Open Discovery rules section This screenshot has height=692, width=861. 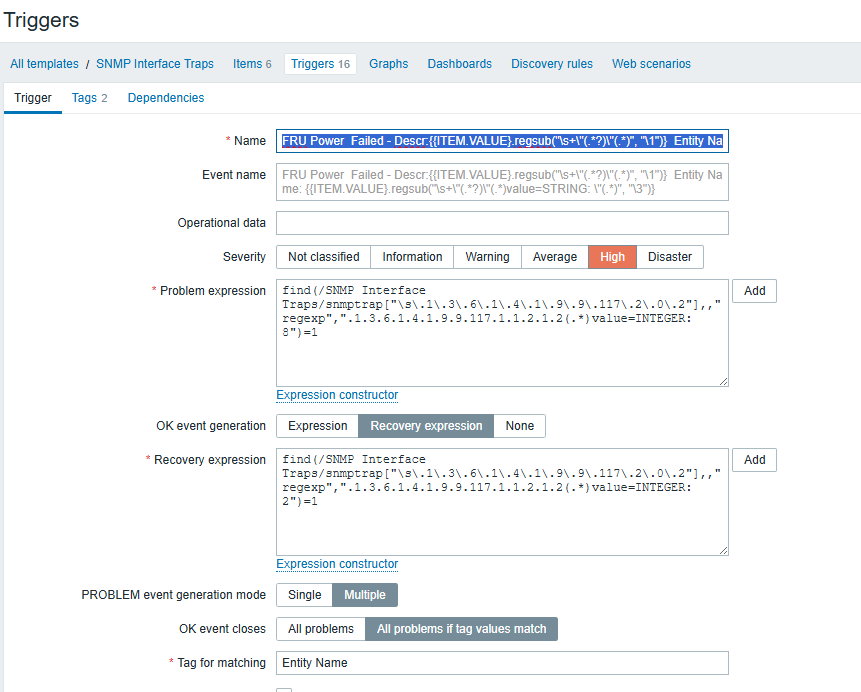(552, 64)
